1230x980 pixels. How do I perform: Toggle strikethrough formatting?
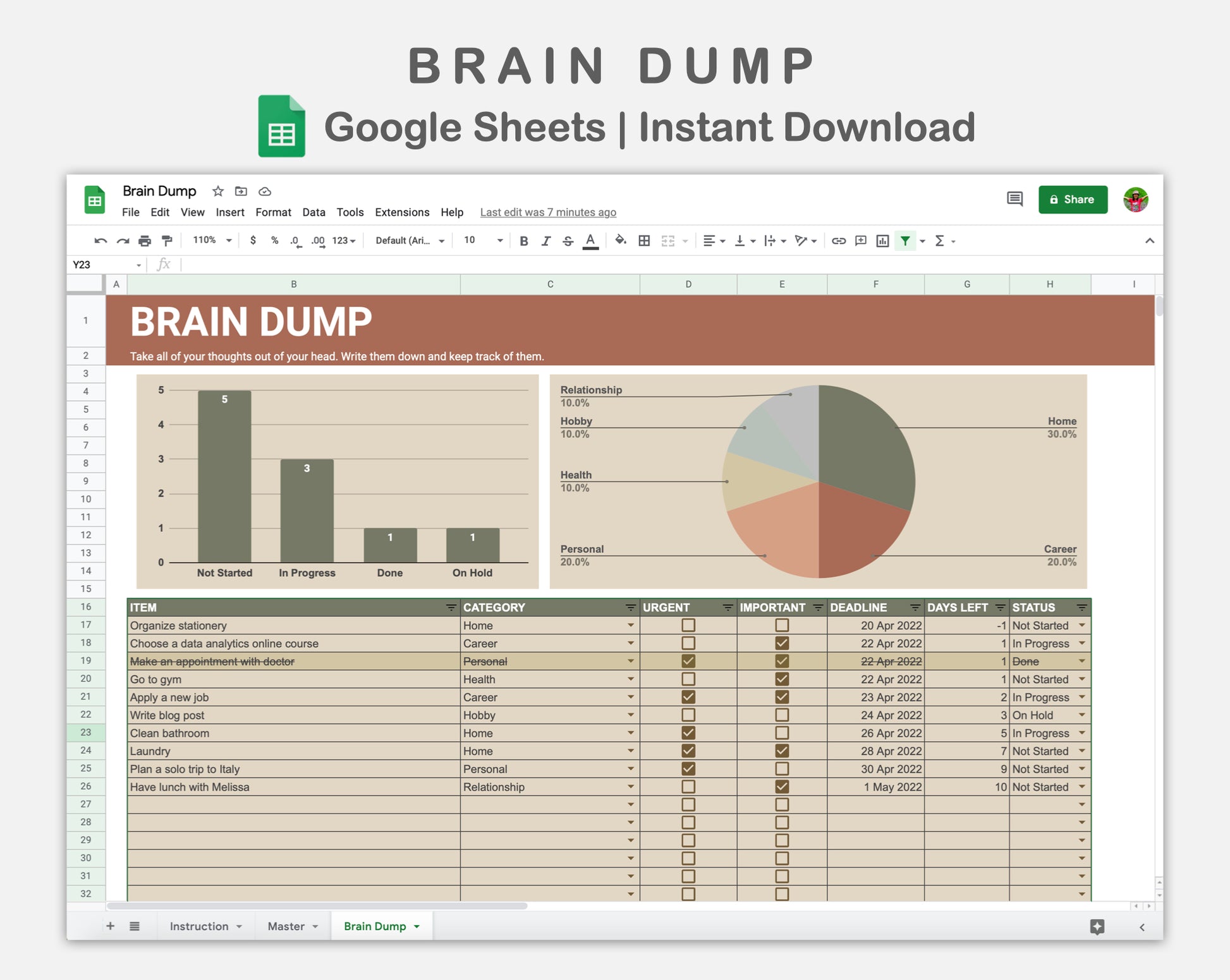(x=568, y=241)
